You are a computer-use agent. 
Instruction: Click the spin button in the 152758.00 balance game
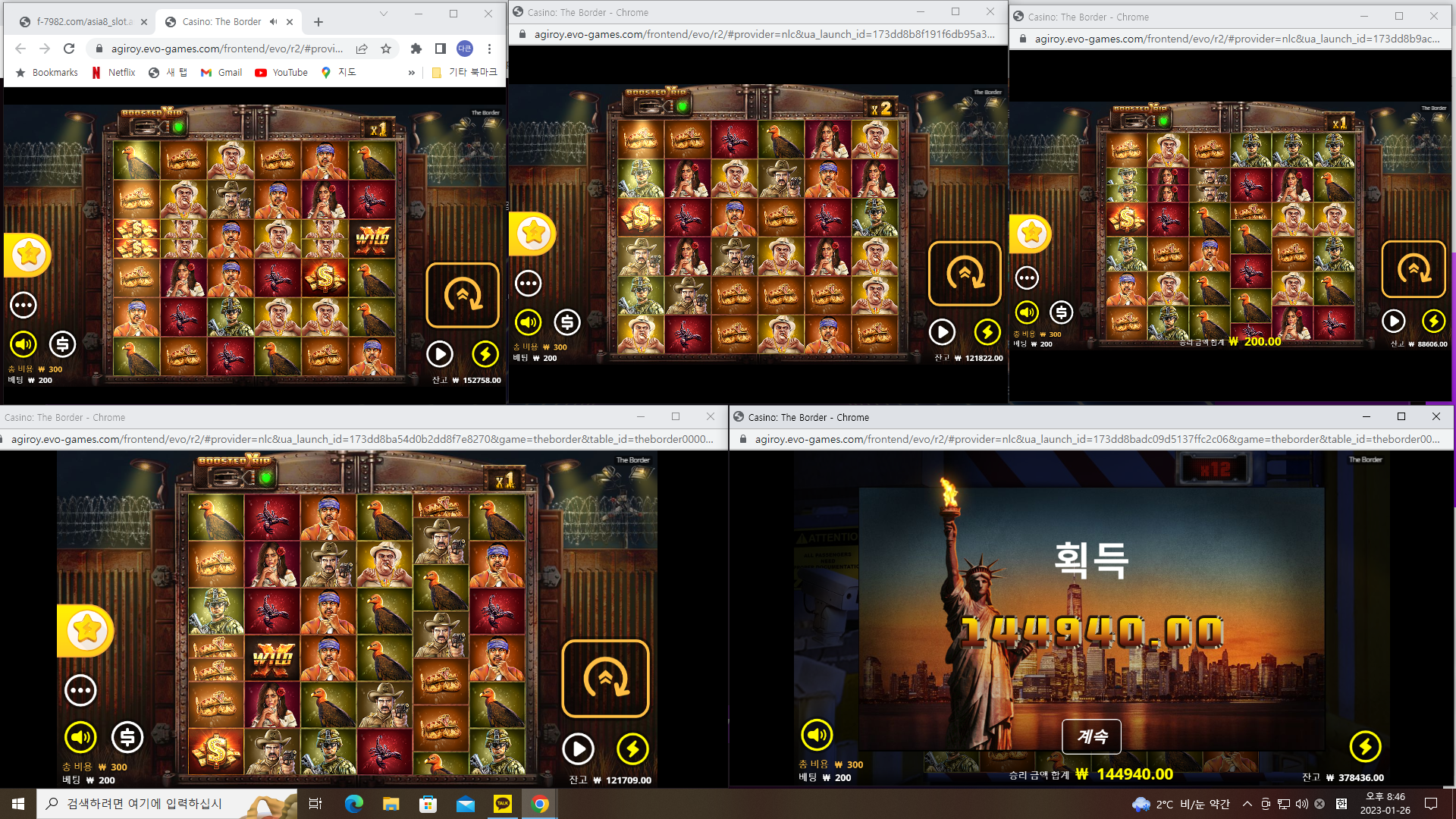tap(463, 295)
